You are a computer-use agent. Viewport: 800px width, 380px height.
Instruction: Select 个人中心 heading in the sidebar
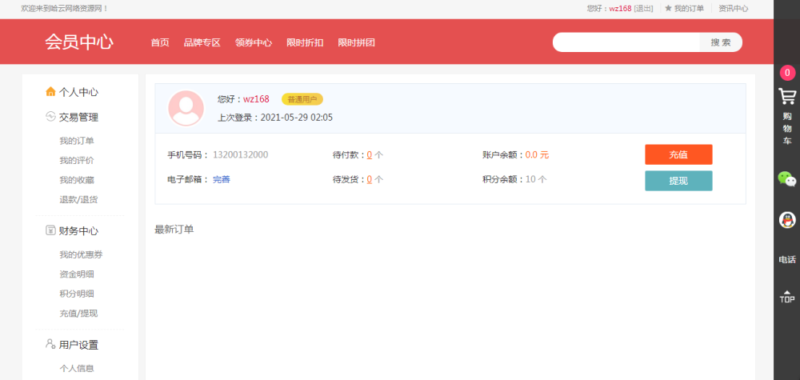(79, 92)
